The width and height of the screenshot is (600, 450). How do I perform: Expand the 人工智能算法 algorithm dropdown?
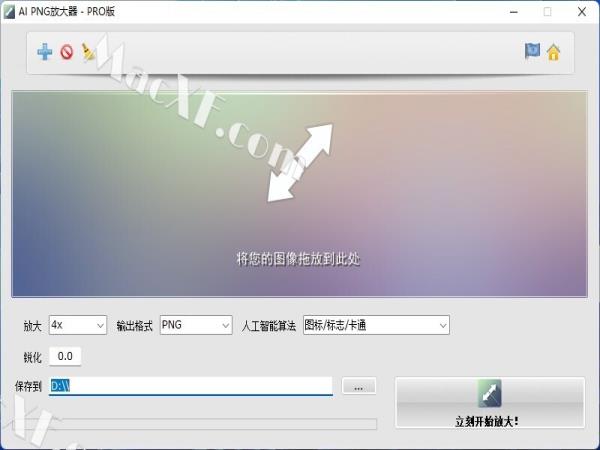click(376, 325)
